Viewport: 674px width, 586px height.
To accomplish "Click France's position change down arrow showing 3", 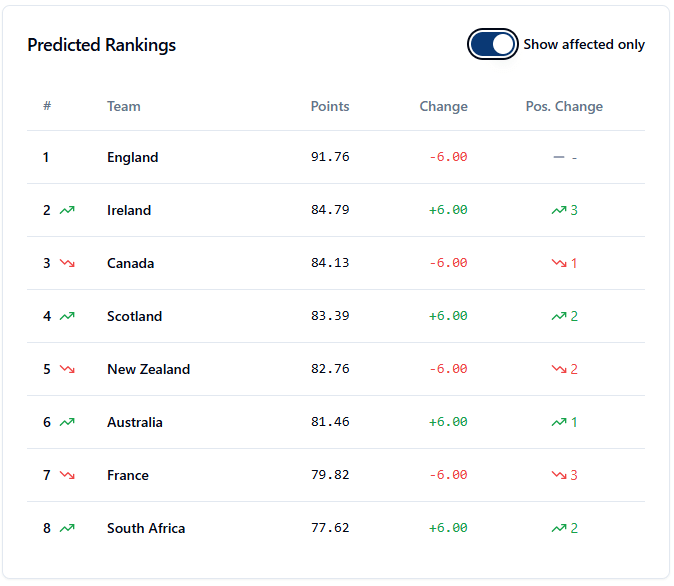I will click(x=558, y=475).
